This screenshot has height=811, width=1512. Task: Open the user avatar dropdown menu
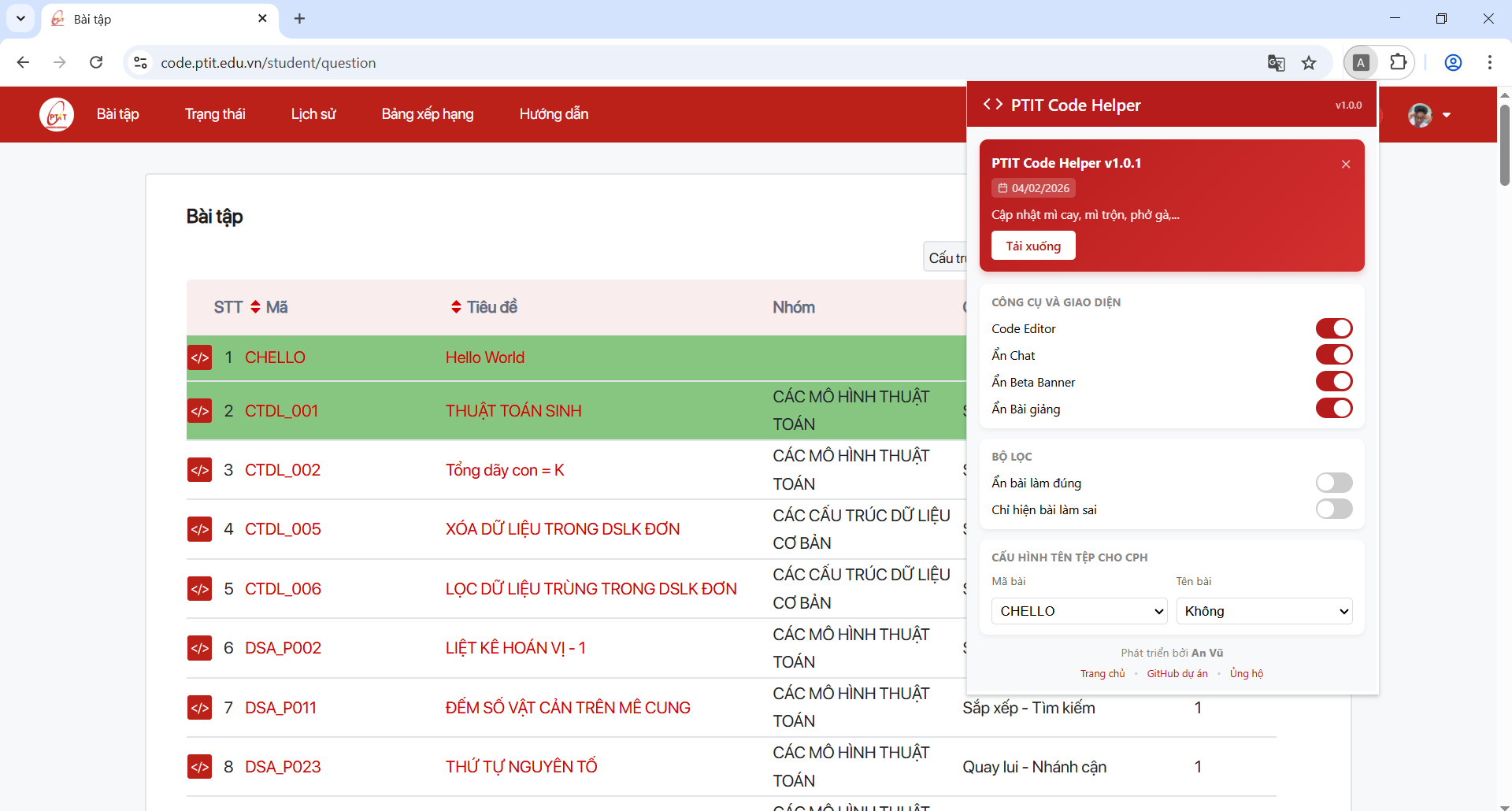1429,115
